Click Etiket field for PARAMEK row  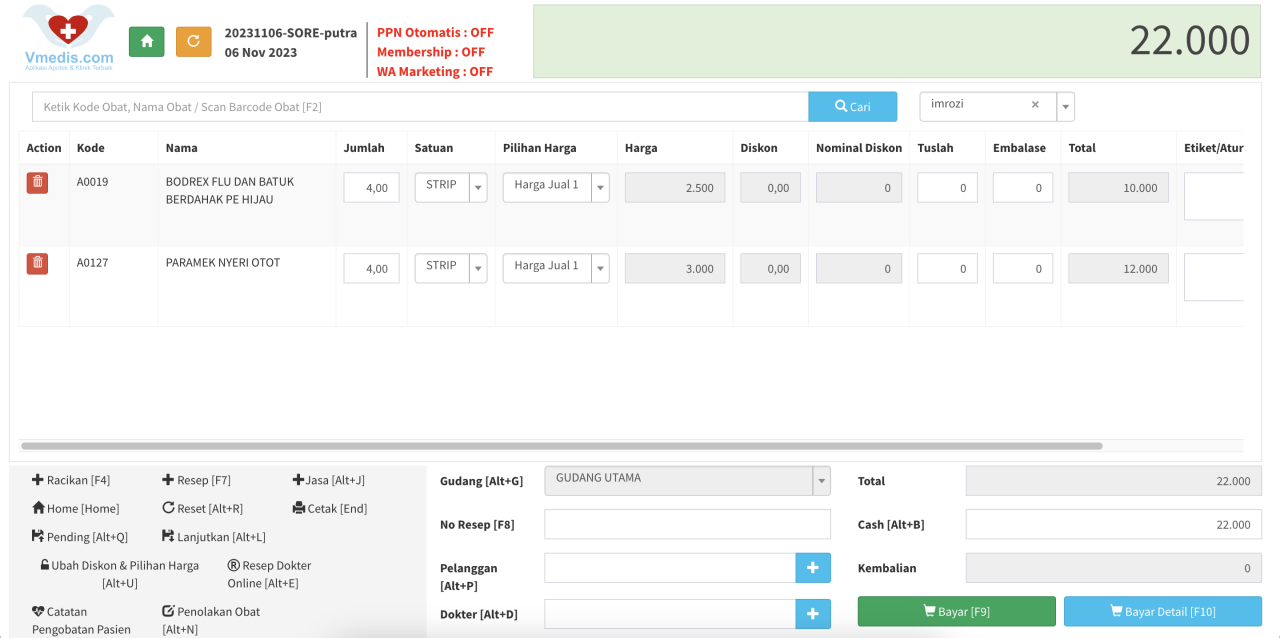(1214, 277)
